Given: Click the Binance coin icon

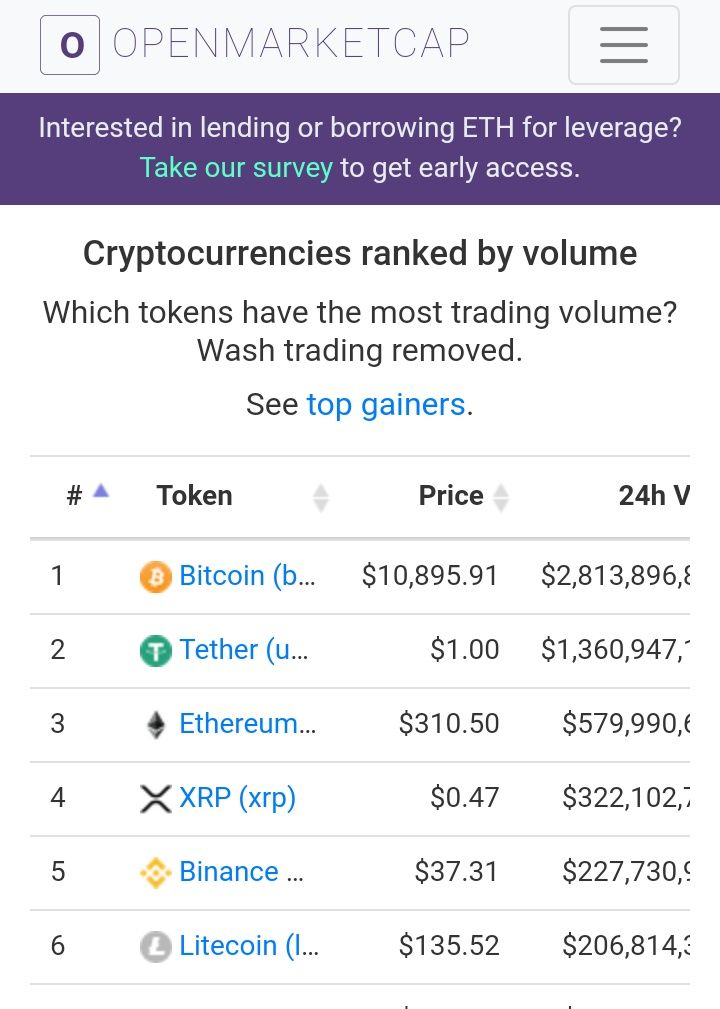Looking at the screenshot, I should (x=155, y=873).
